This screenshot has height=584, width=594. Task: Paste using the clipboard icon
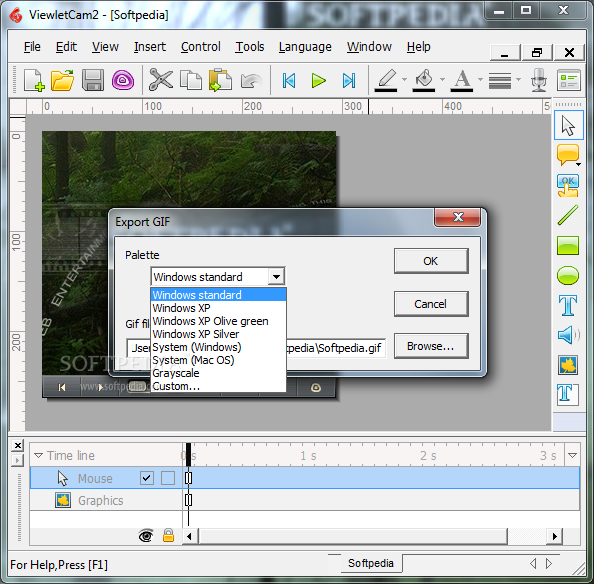point(220,80)
